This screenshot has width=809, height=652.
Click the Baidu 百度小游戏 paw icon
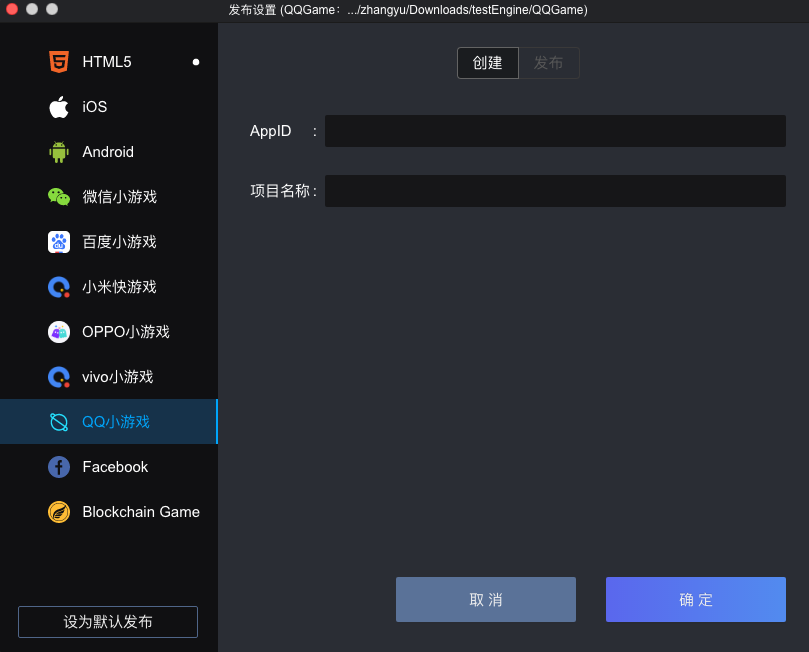click(x=59, y=242)
